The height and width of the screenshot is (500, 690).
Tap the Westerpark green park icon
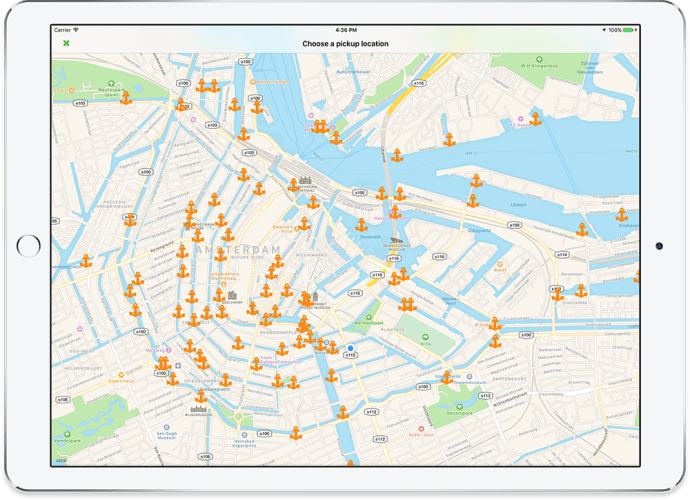[x=111, y=83]
